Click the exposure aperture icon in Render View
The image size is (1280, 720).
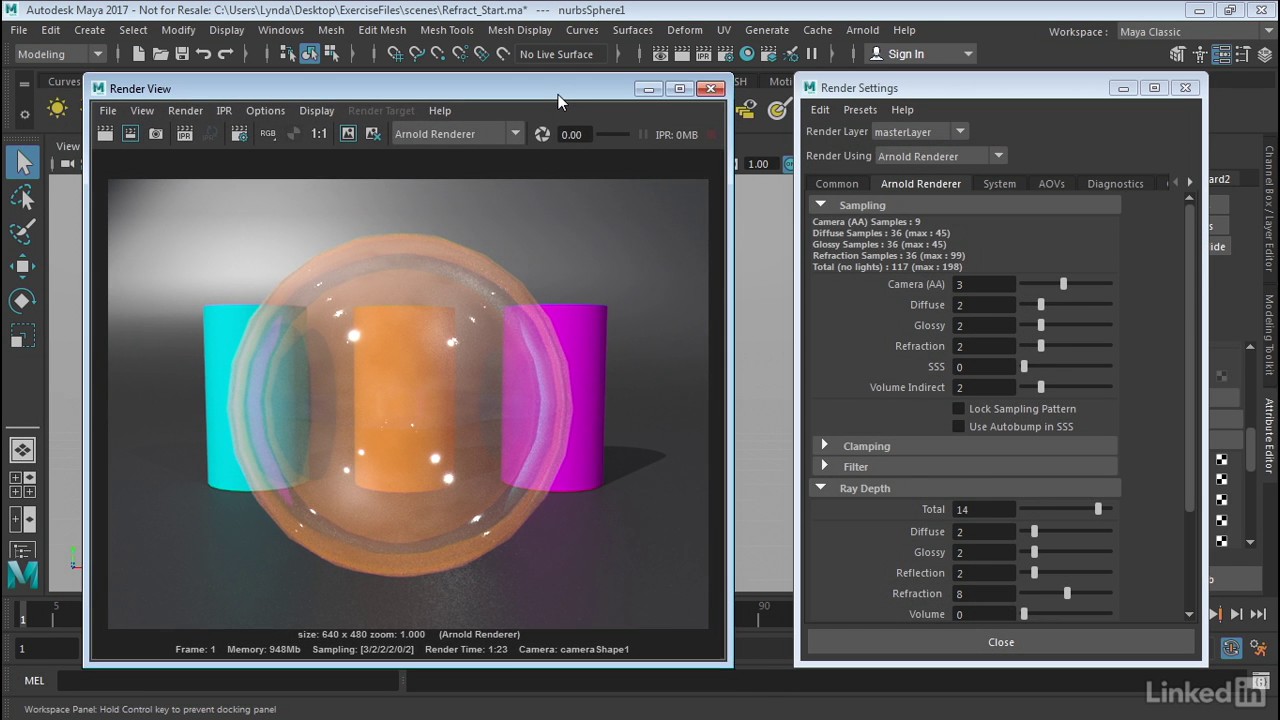(542, 134)
